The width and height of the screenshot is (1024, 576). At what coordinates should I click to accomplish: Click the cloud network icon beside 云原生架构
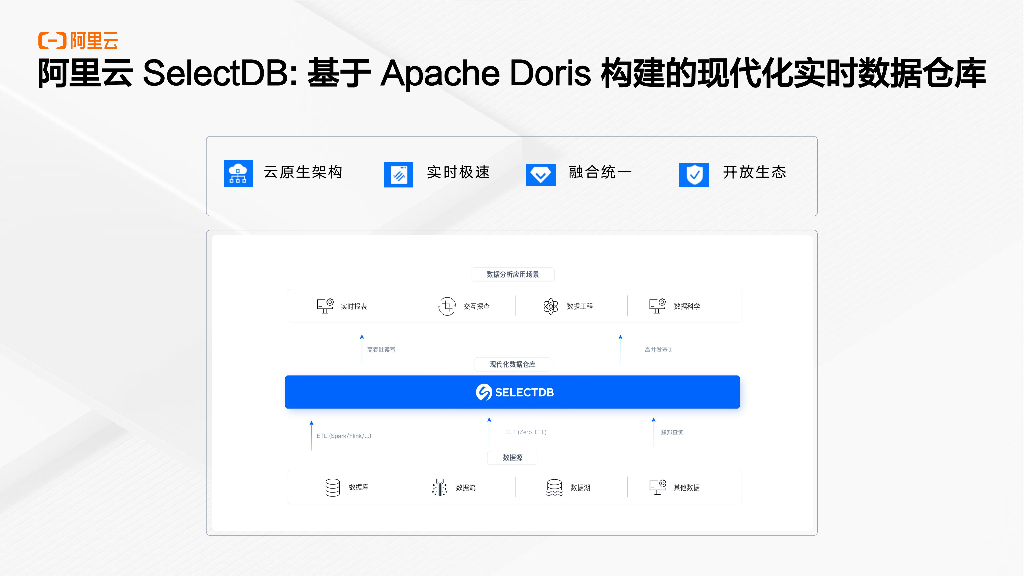[x=238, y=174]
